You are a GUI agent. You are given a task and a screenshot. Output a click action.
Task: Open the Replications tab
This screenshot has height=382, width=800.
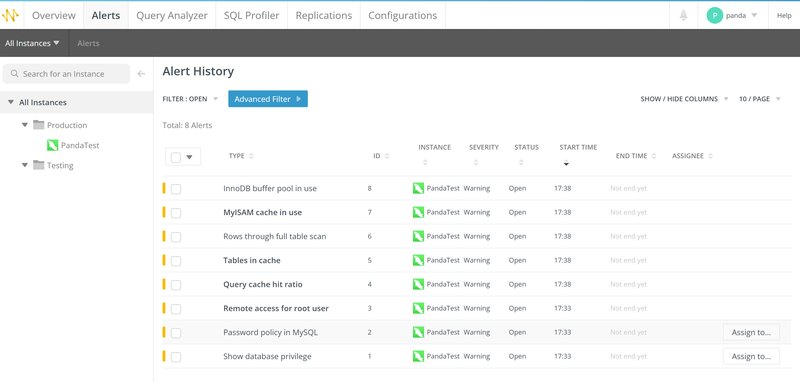point(324,15)
